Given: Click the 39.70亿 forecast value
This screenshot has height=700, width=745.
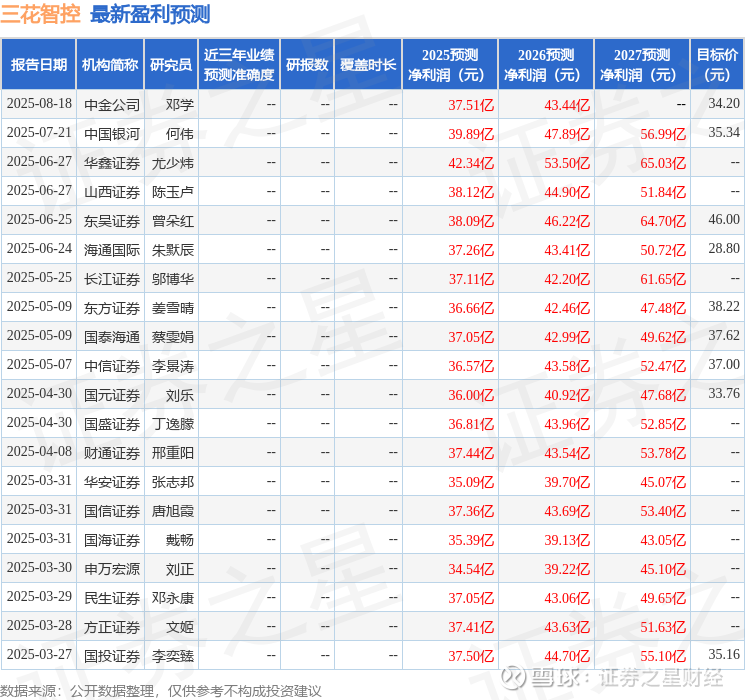Looking at the screenshot, I should click(567, 482).
